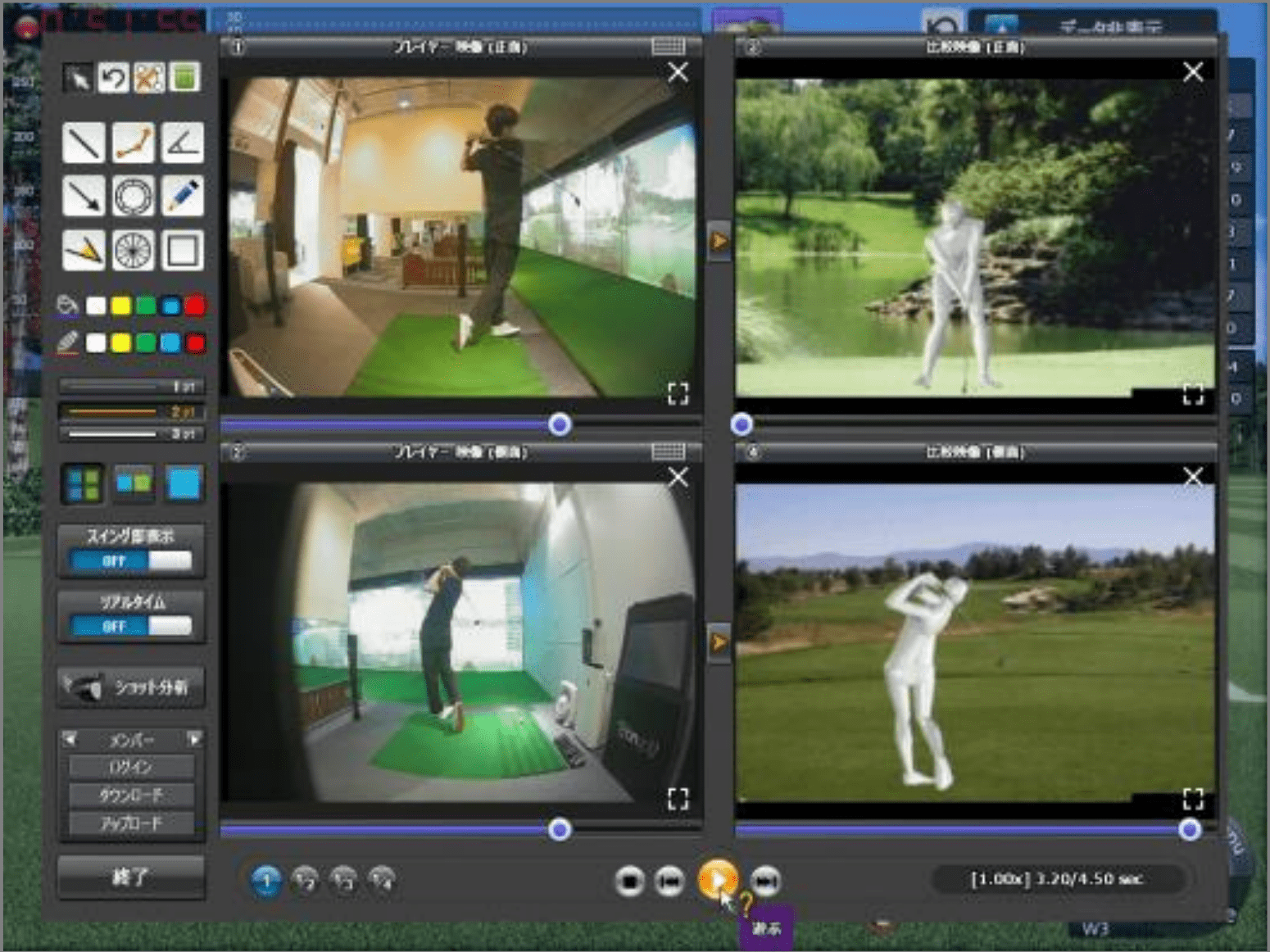Select the 1/4 playback speed button

pos(382,880)
